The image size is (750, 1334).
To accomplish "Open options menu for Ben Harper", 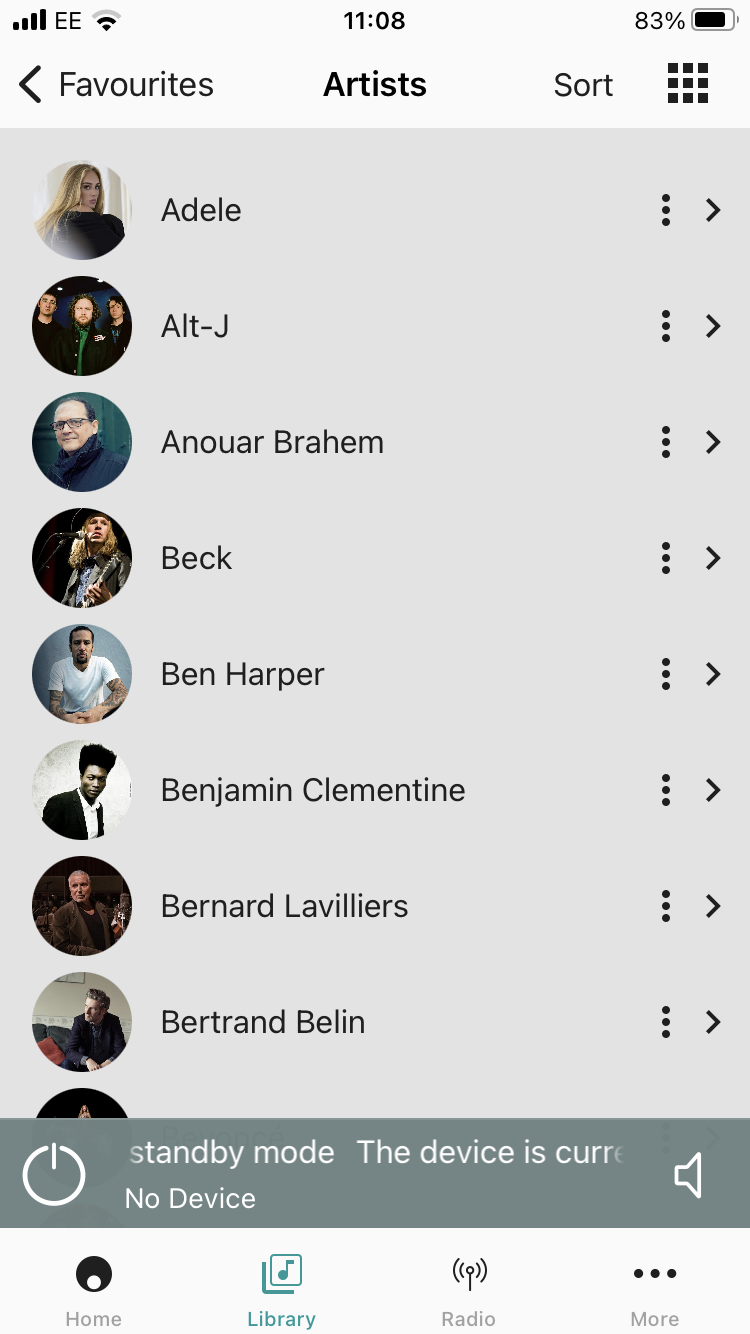I will click(x=666, y=674).
